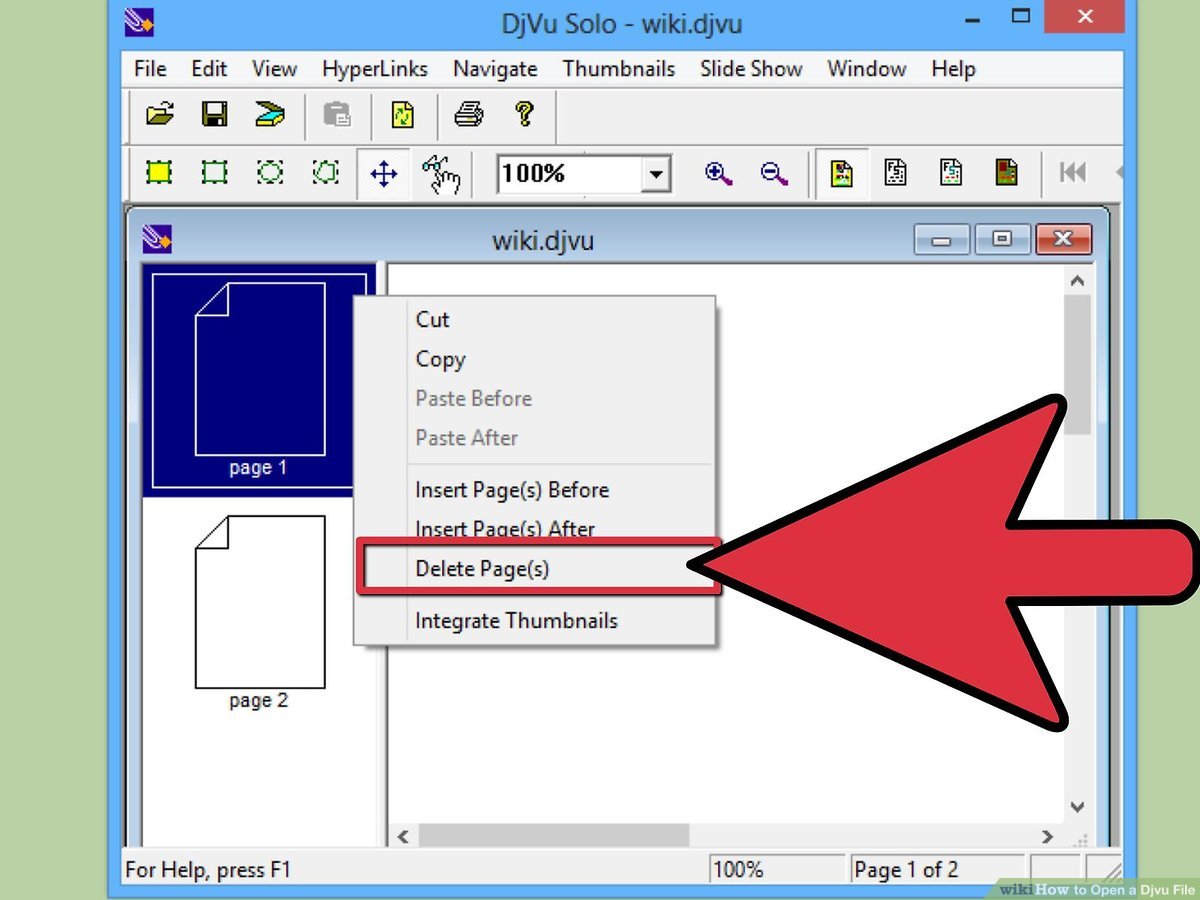Select the pan (four-arrow move) tool
1200x900 pixels.
click(384, 174)
